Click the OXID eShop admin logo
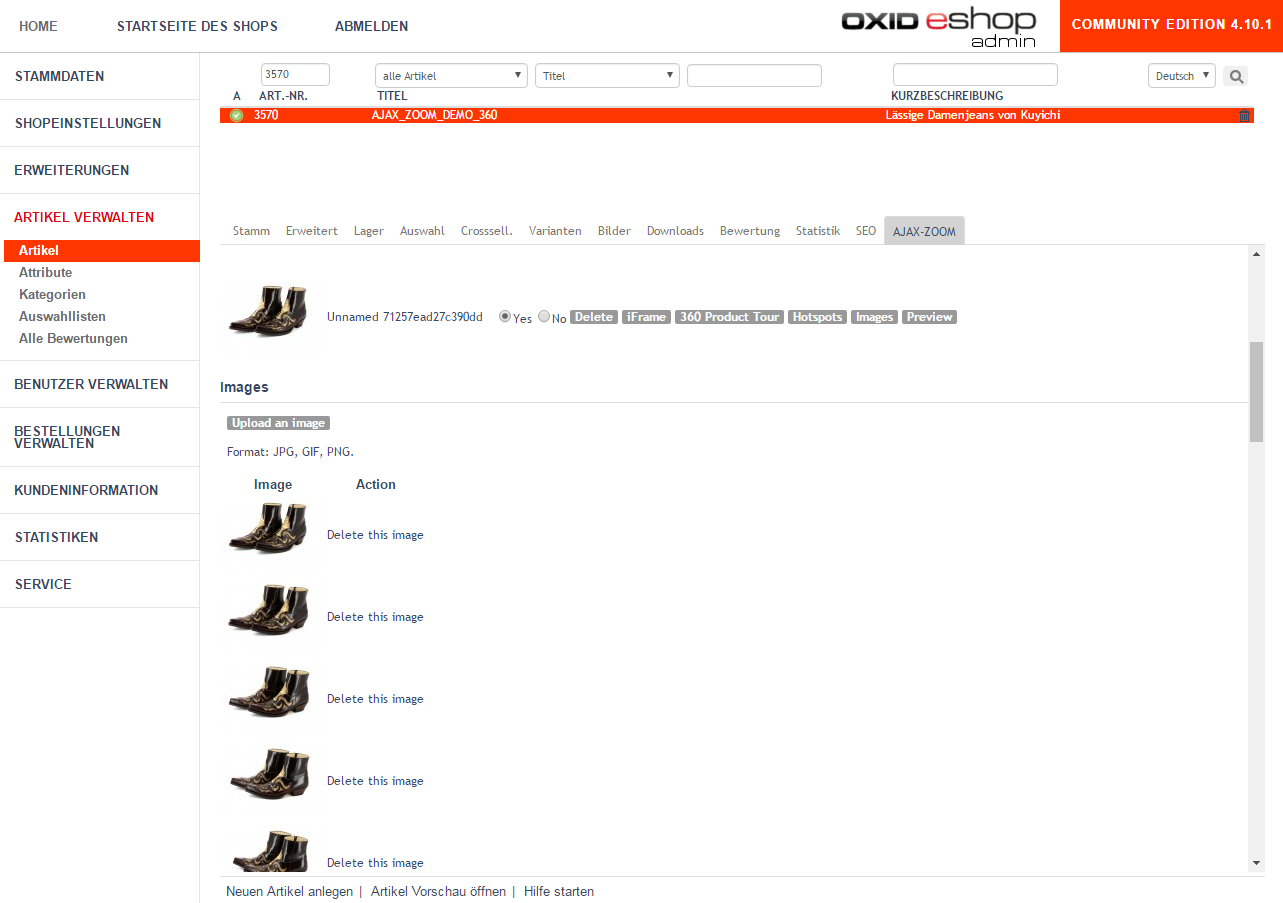The height and width of the screenshot is (903, 1283). (938, 28)
